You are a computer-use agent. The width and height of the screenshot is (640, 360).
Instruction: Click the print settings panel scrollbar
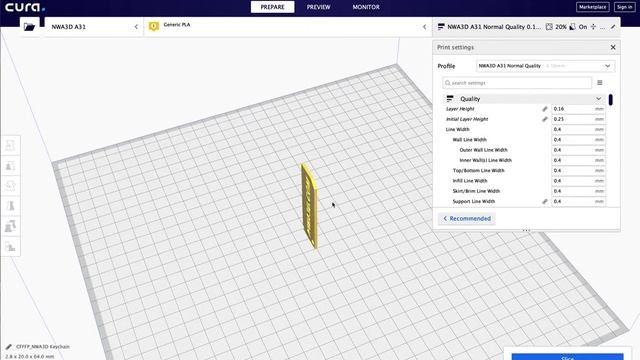point(611,100)
